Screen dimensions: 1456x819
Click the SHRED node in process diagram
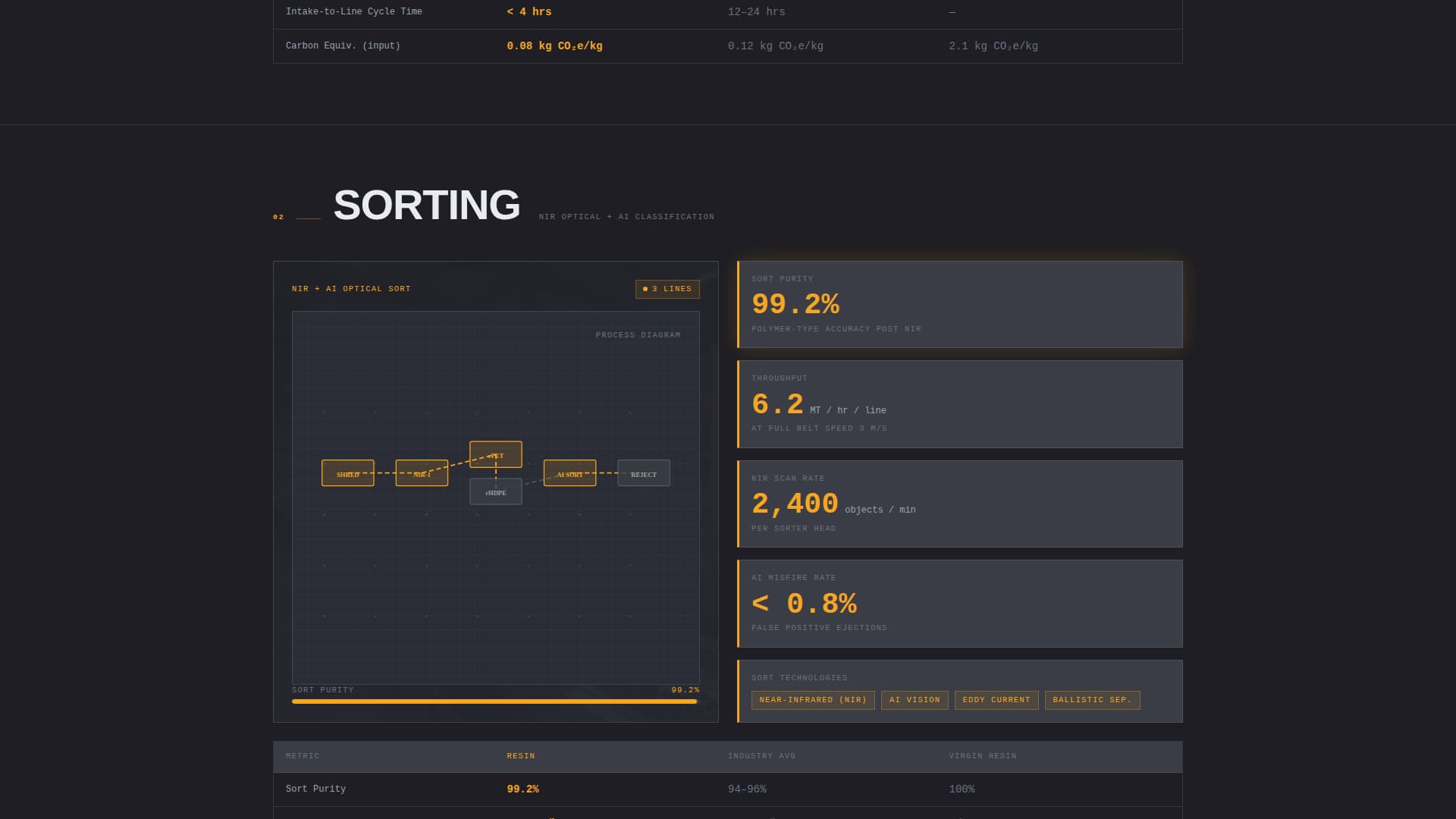point(347,473)
